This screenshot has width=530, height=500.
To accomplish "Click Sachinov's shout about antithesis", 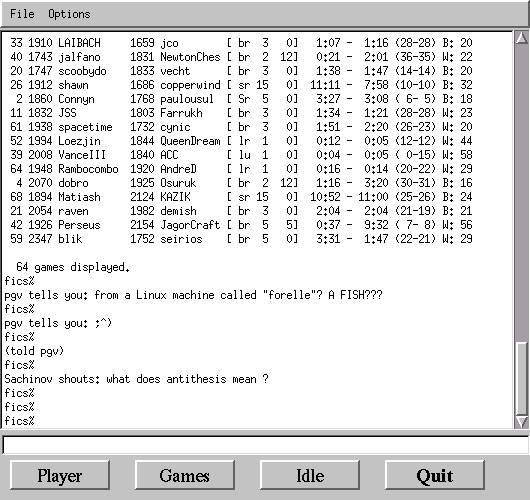I will [x=137, y=380].
